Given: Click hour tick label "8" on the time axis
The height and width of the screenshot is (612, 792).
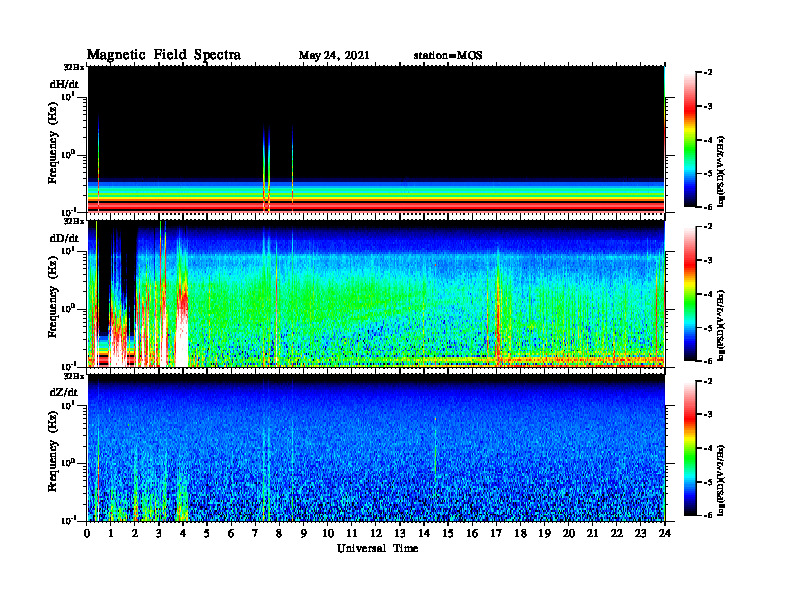Looking at the screenshot, I should click(279, 533).
